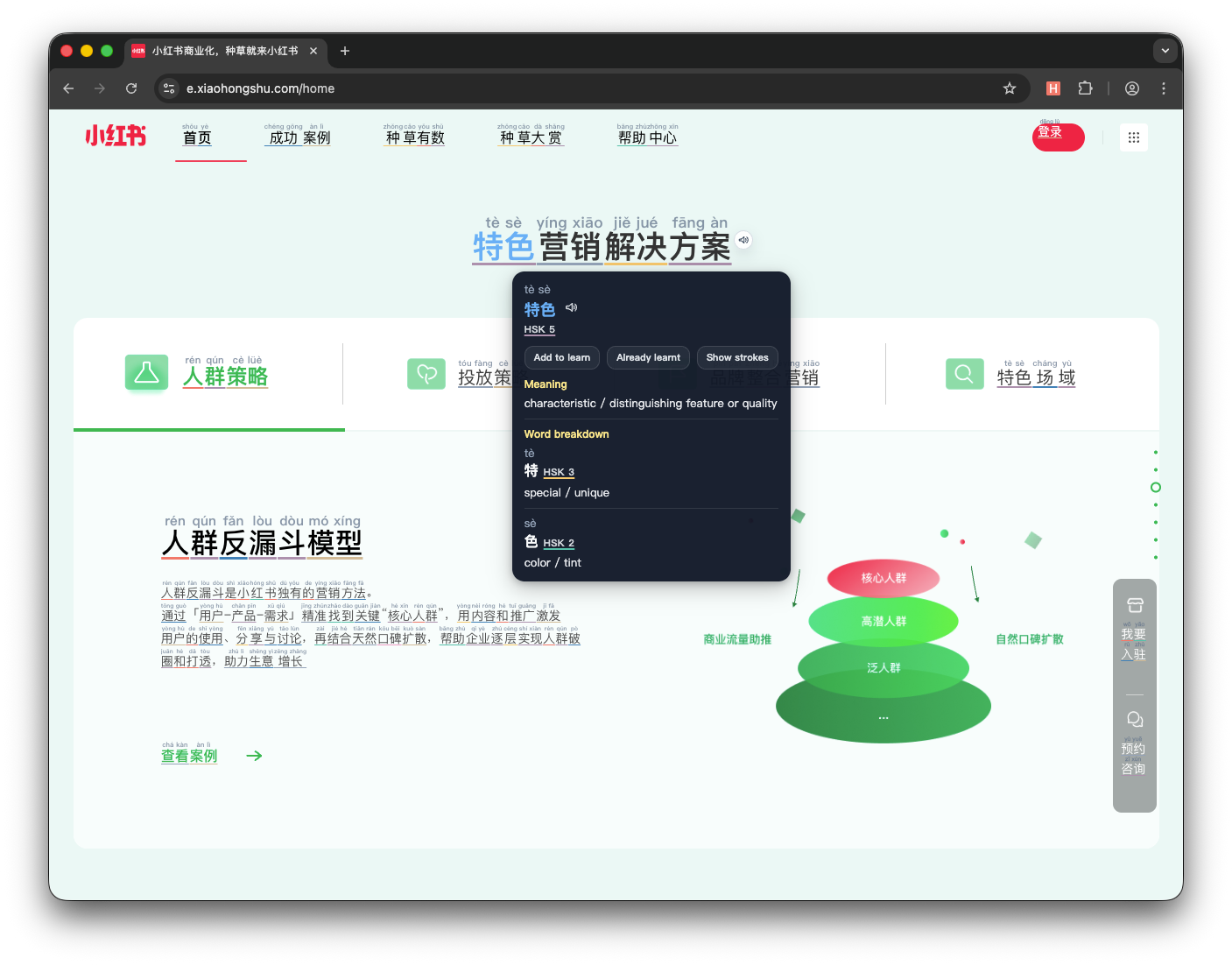Viewport: 1232px width, 965px height.
Task: Click the apps grid icon beside 登录
Action: (x=1133, y=137)
